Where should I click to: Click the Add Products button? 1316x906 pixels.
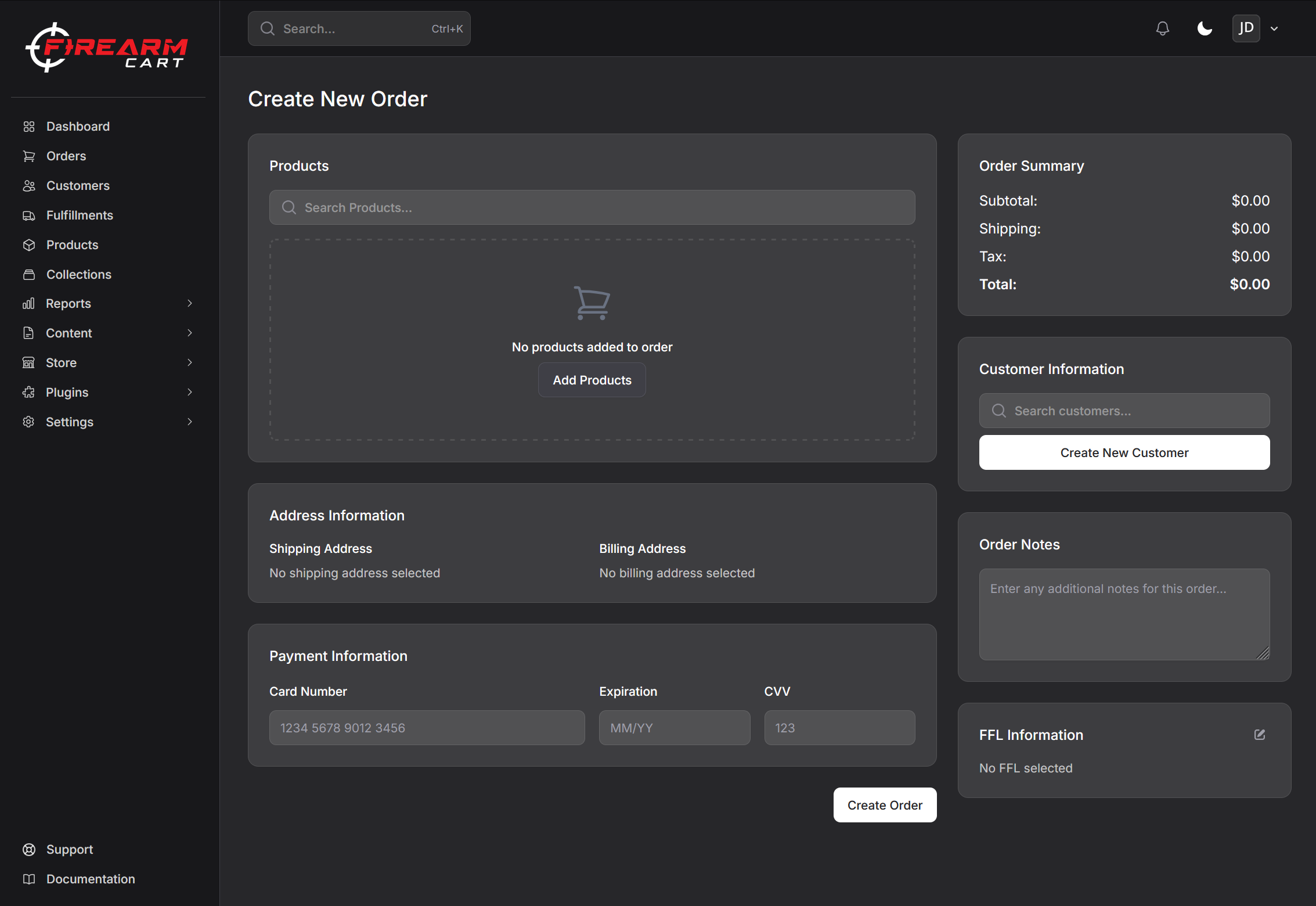592,380
